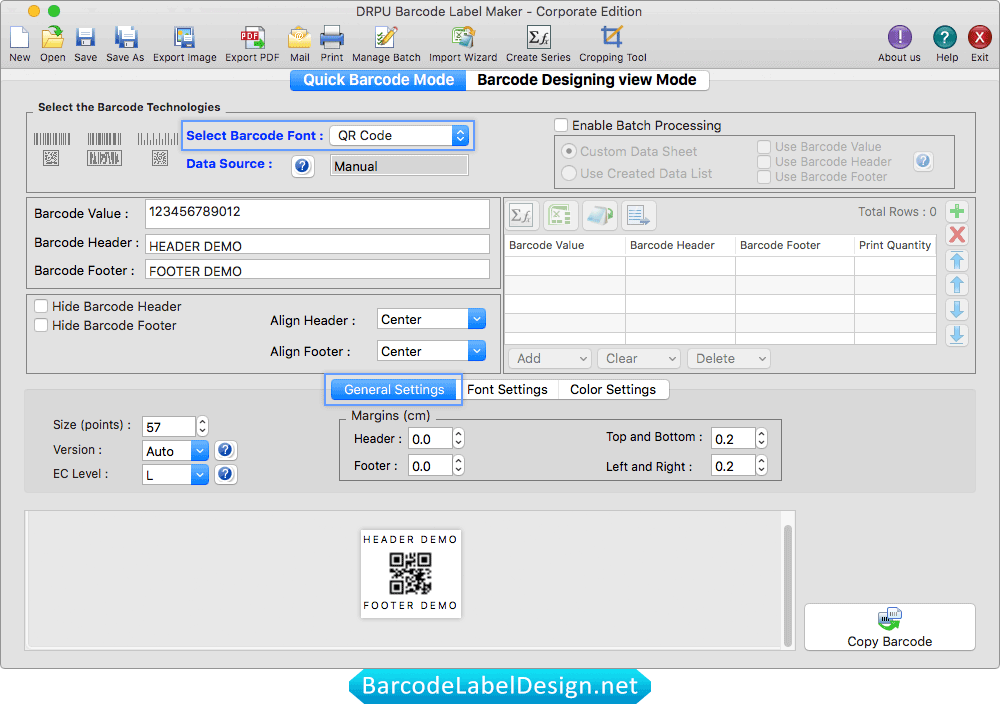Screen dimensions: 1000x704
Task: Open Color Settings tab
Action: click(613, 390)
